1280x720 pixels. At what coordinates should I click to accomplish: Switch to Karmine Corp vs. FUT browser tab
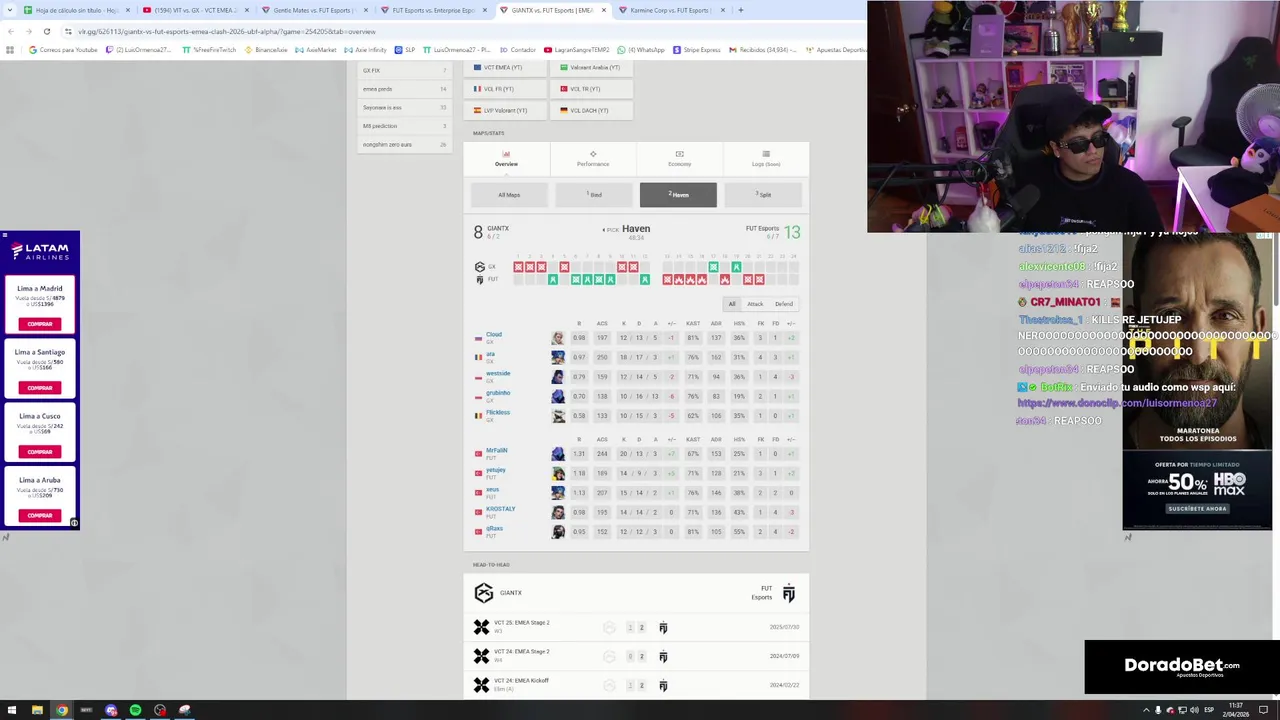(x=670, y=10)
